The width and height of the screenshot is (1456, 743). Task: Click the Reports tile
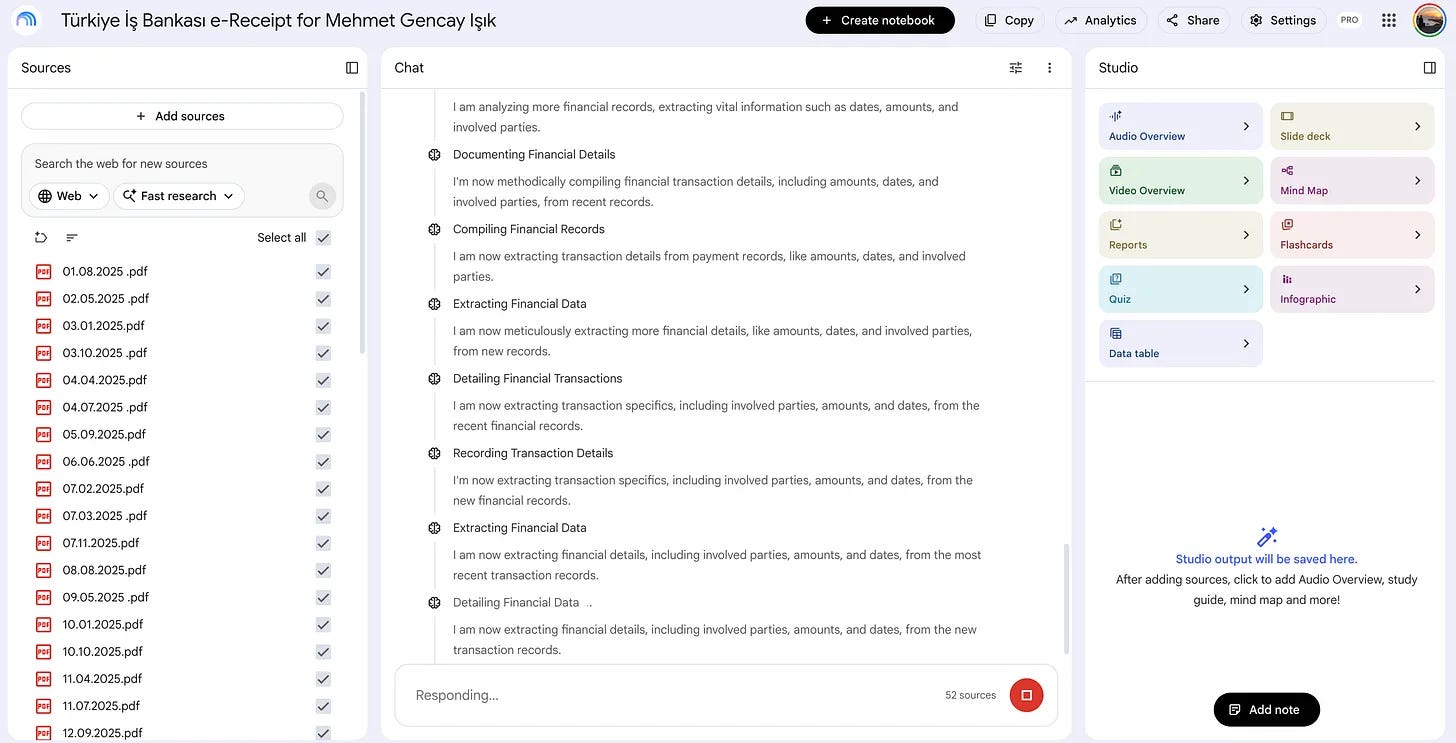tap(1181, 235)
